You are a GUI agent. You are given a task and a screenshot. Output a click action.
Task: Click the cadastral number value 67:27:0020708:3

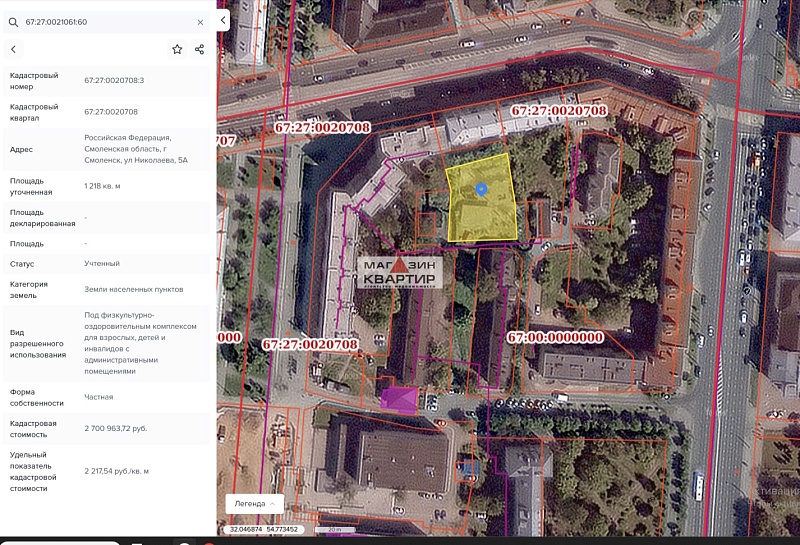coord(114,80)
